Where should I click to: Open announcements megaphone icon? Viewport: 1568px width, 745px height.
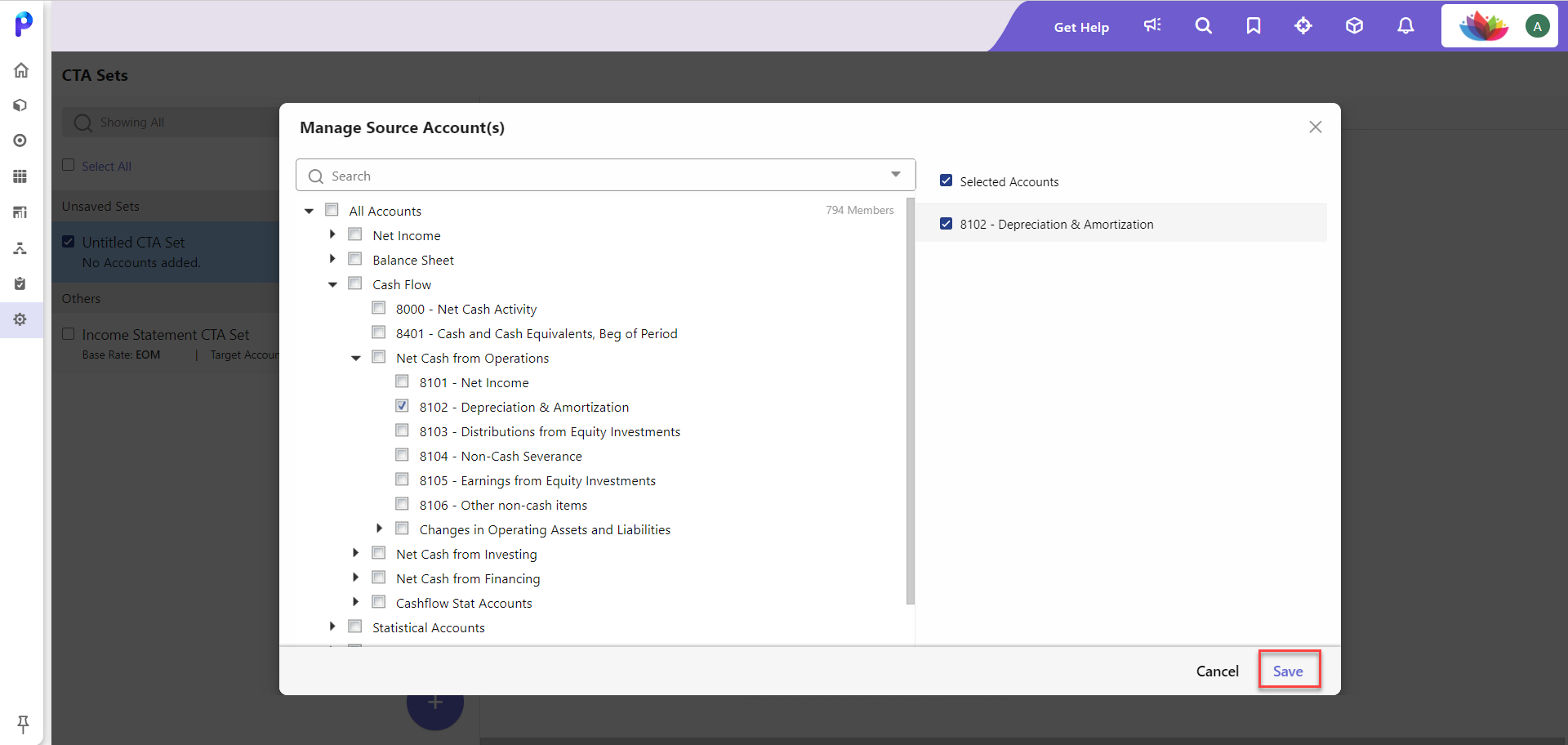click(1152, 25)
